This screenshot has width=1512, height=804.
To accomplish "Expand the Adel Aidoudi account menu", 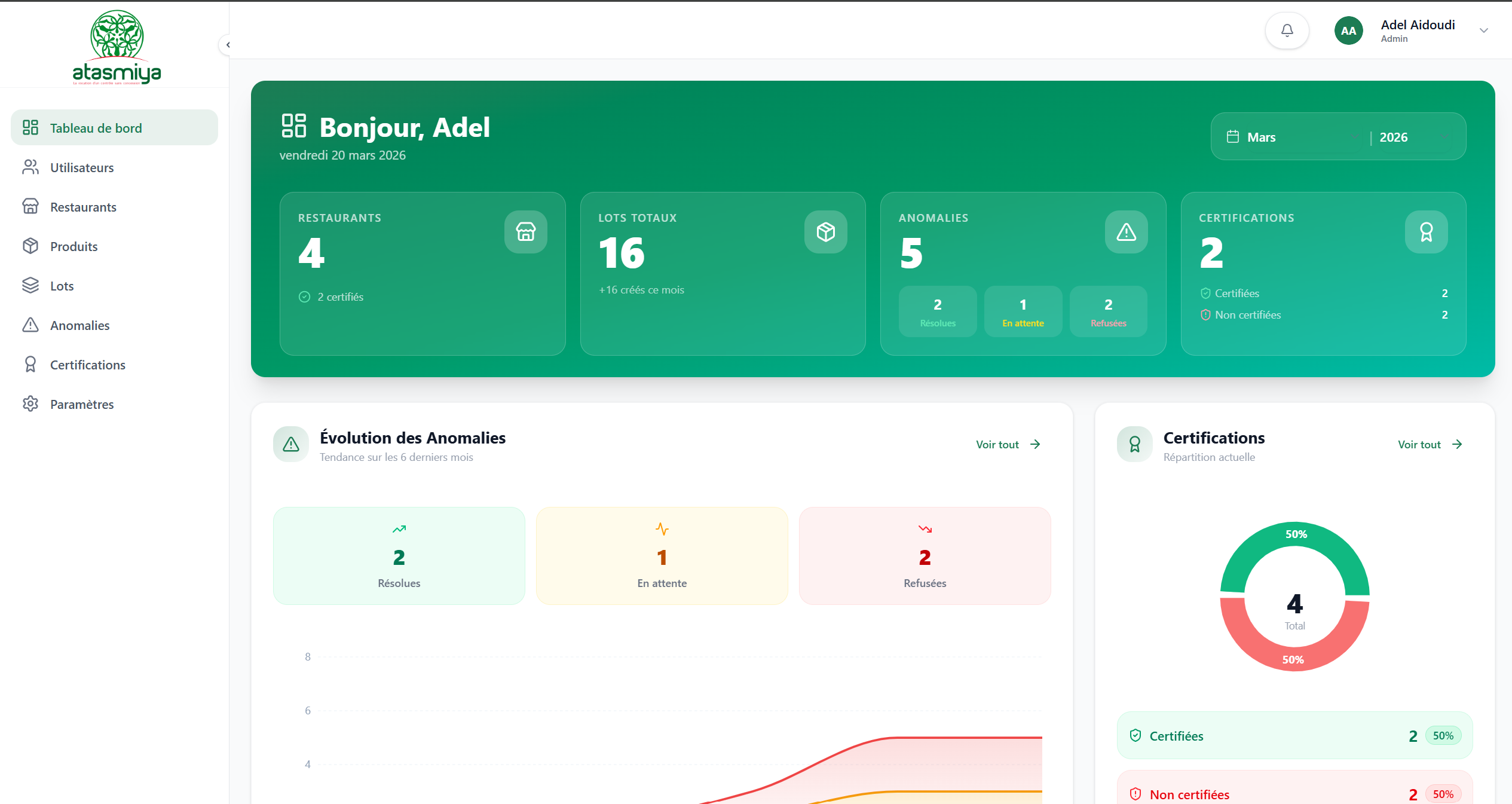I will pyautogui.click(x=1483, y=30).
